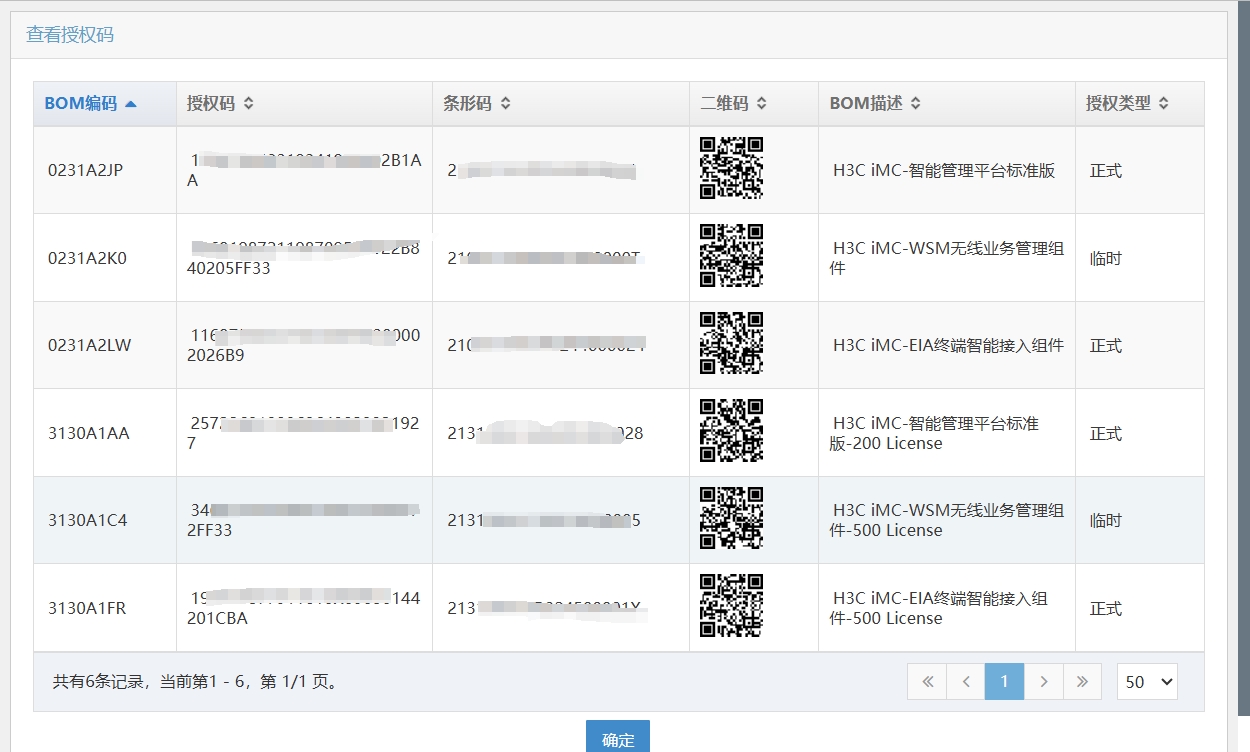Click 正式 type in 0231A2JP row
Screen dimensions: 1250x752
pos(1106,171)
